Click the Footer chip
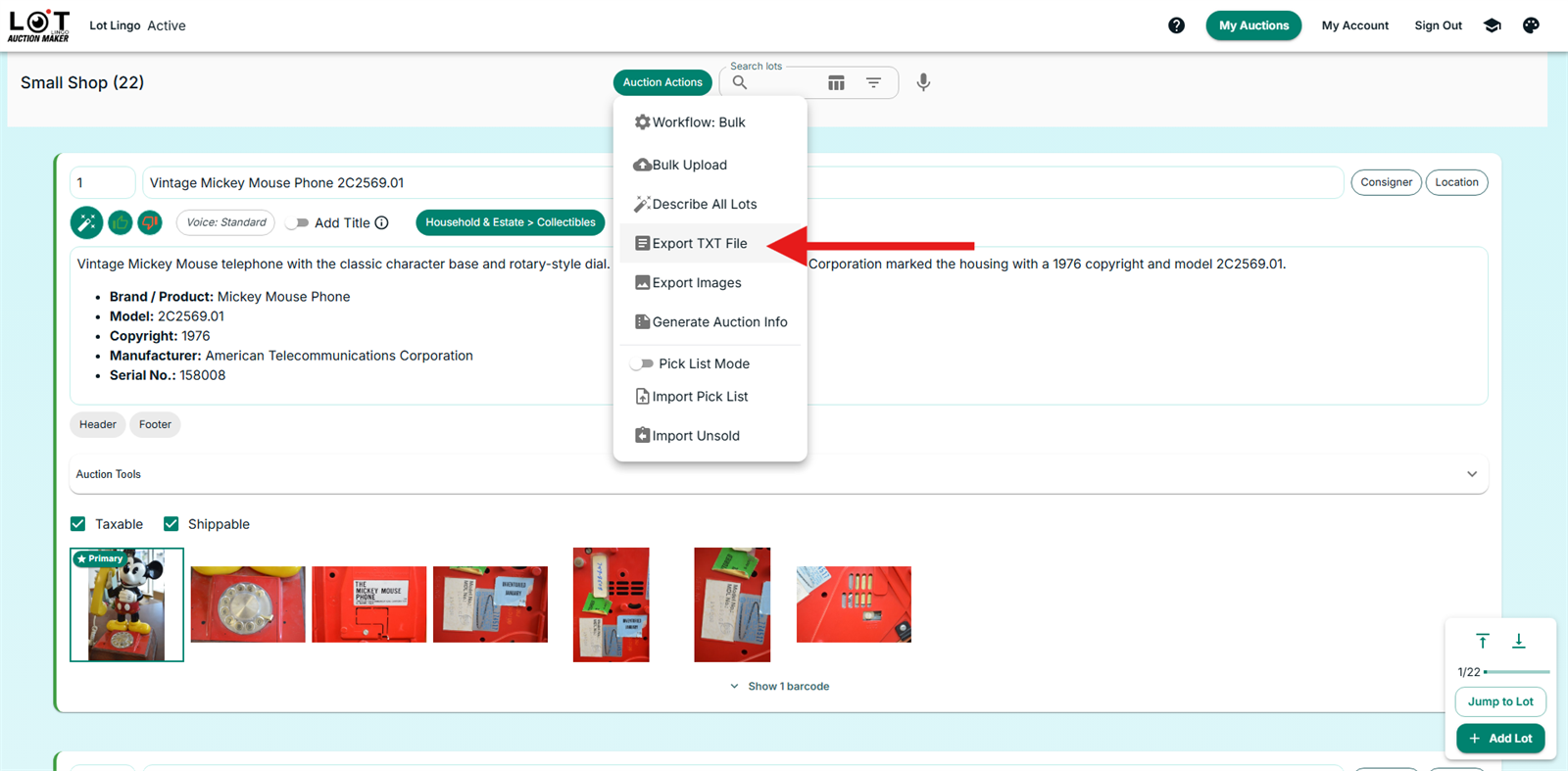 [x=155, y=424]
